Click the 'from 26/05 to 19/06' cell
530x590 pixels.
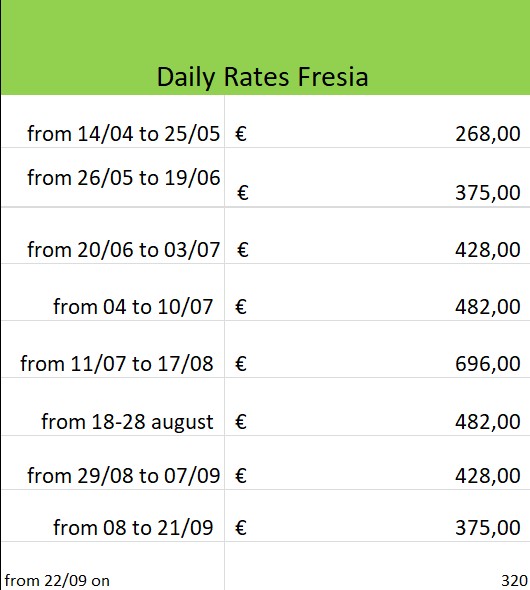tap(113, 177)
